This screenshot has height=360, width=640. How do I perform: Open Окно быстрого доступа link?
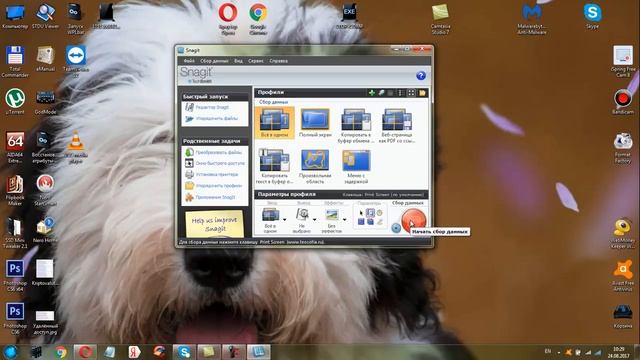point(220,163)
